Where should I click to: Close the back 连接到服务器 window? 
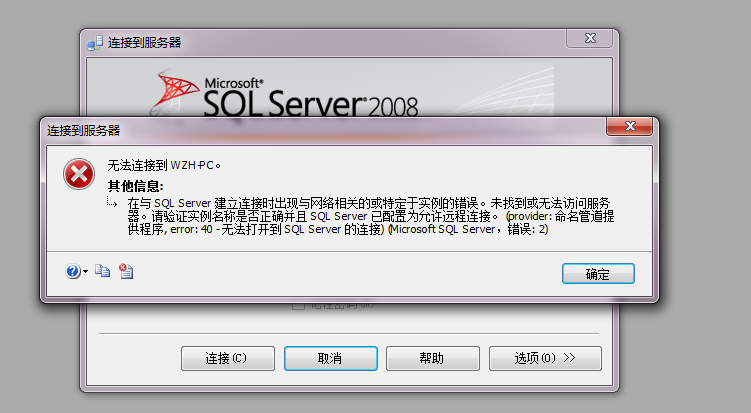[x=590, y=38]
